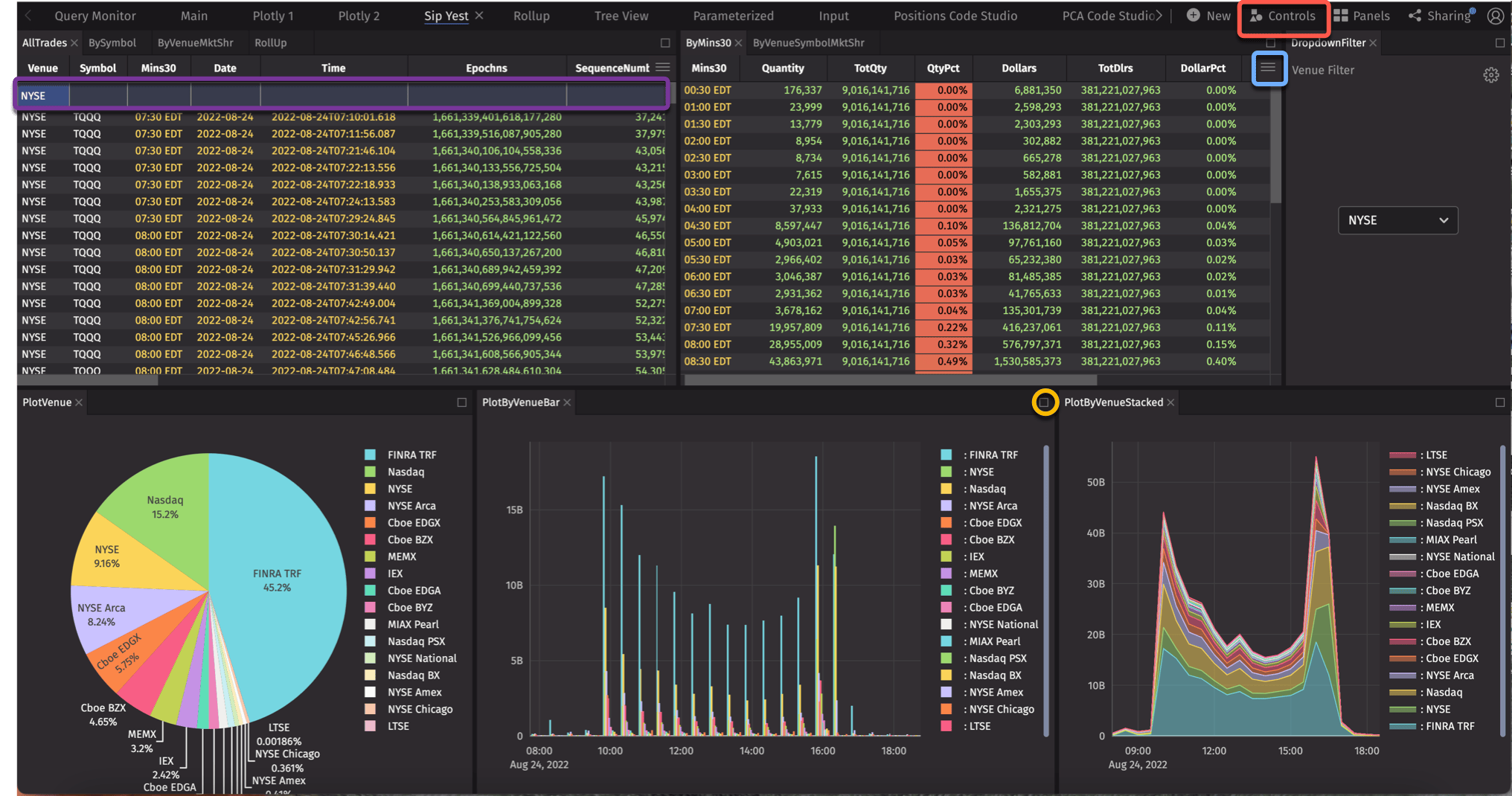Open the AllTrades table options menu
Viewport: 1512px width, 796px height.
pos(662,68)
